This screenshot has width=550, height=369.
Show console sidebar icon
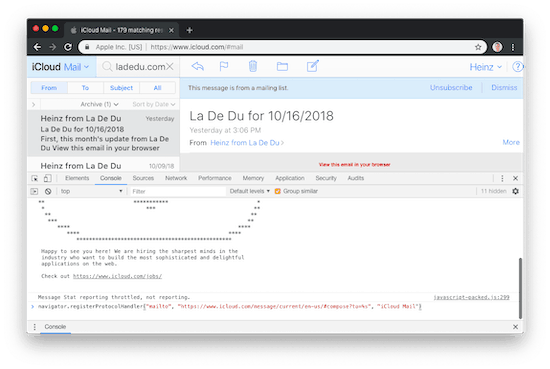click(34, 191)
